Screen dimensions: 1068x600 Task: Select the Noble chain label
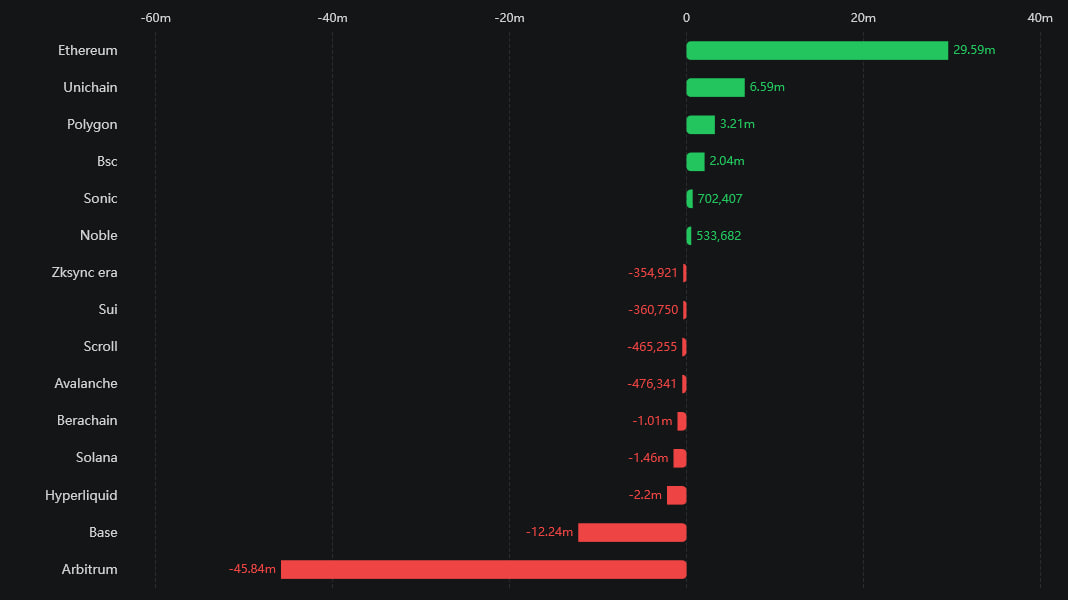[98, 235]
